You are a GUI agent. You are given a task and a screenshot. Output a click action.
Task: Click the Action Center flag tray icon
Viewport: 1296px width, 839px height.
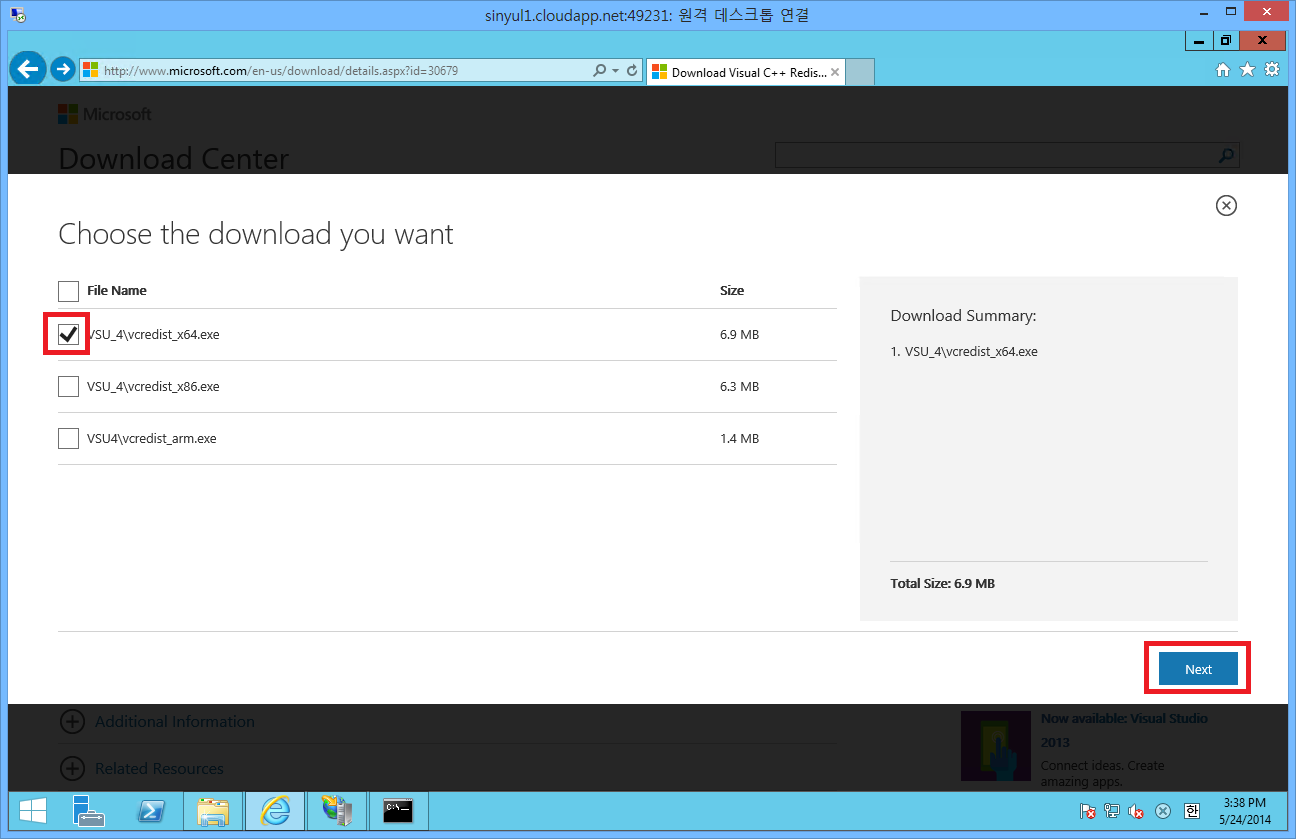click(1088, 811)
